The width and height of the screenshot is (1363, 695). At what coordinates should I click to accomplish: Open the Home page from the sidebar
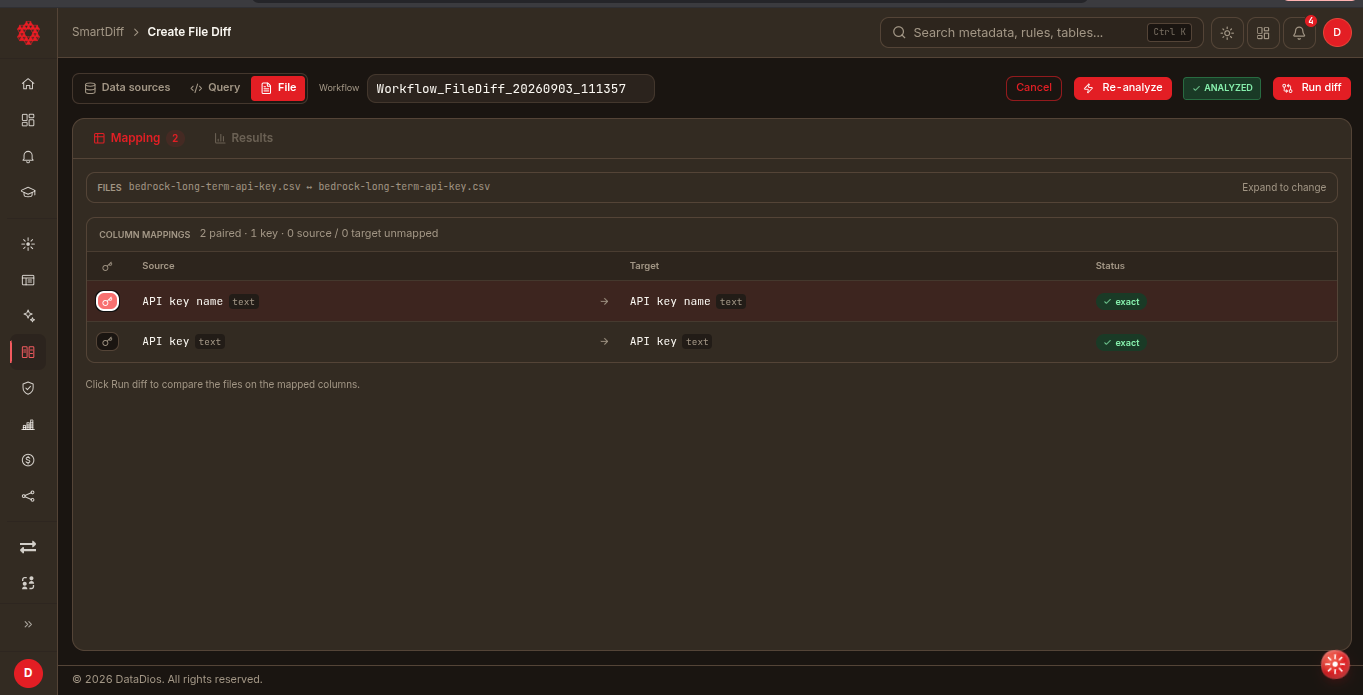[x=28, y=84]
